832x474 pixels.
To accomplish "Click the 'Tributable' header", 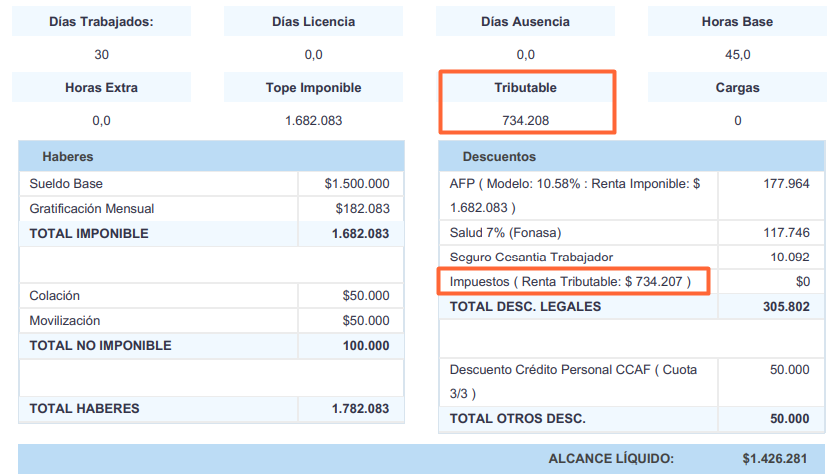I will click(525, 88).
